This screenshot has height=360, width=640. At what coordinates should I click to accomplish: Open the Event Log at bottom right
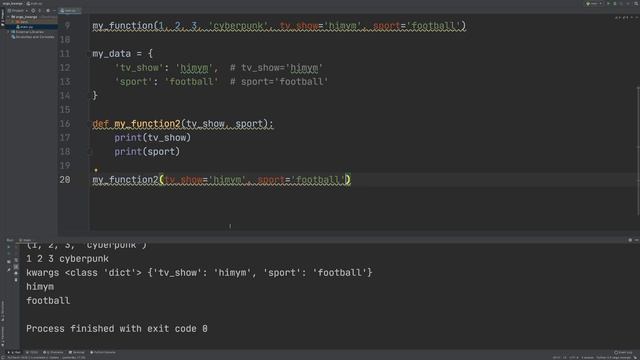tap(623, 352)
